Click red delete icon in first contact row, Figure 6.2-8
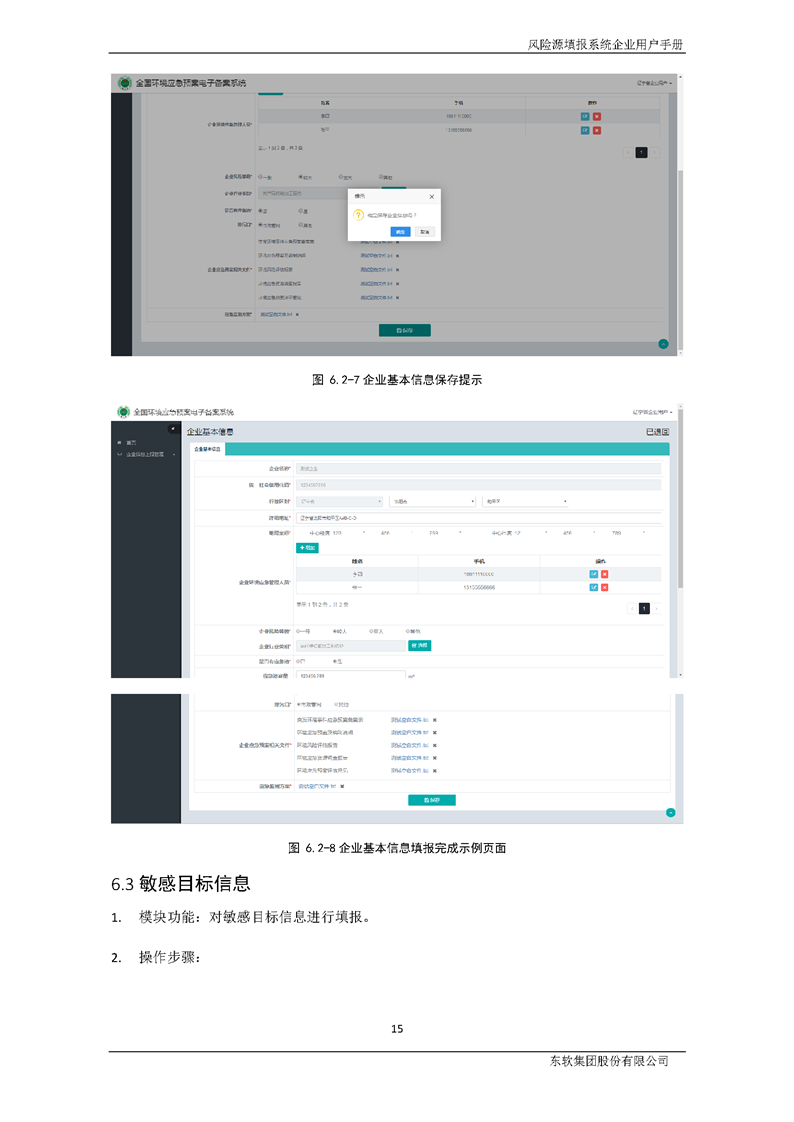This screenshot has height=1122, width=794. pyautogui.click(x=604, y=574)
